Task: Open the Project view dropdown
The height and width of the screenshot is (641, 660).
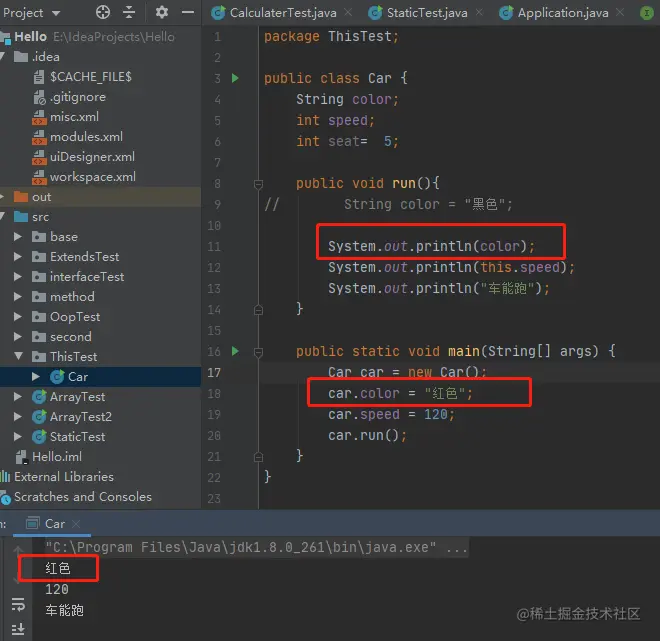Action: pos(56,13)
